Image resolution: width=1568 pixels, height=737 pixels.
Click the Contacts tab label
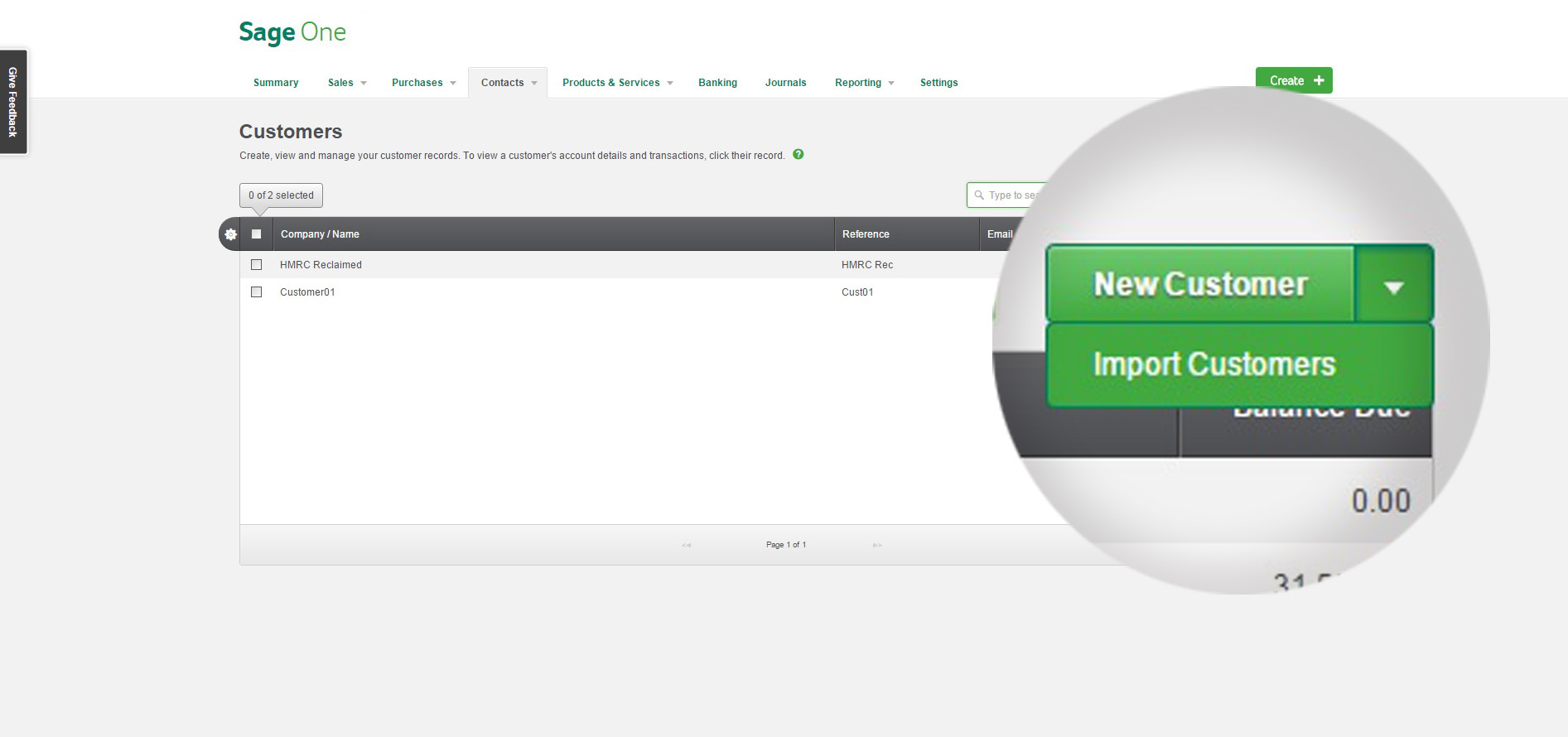[x=502, y=83]
